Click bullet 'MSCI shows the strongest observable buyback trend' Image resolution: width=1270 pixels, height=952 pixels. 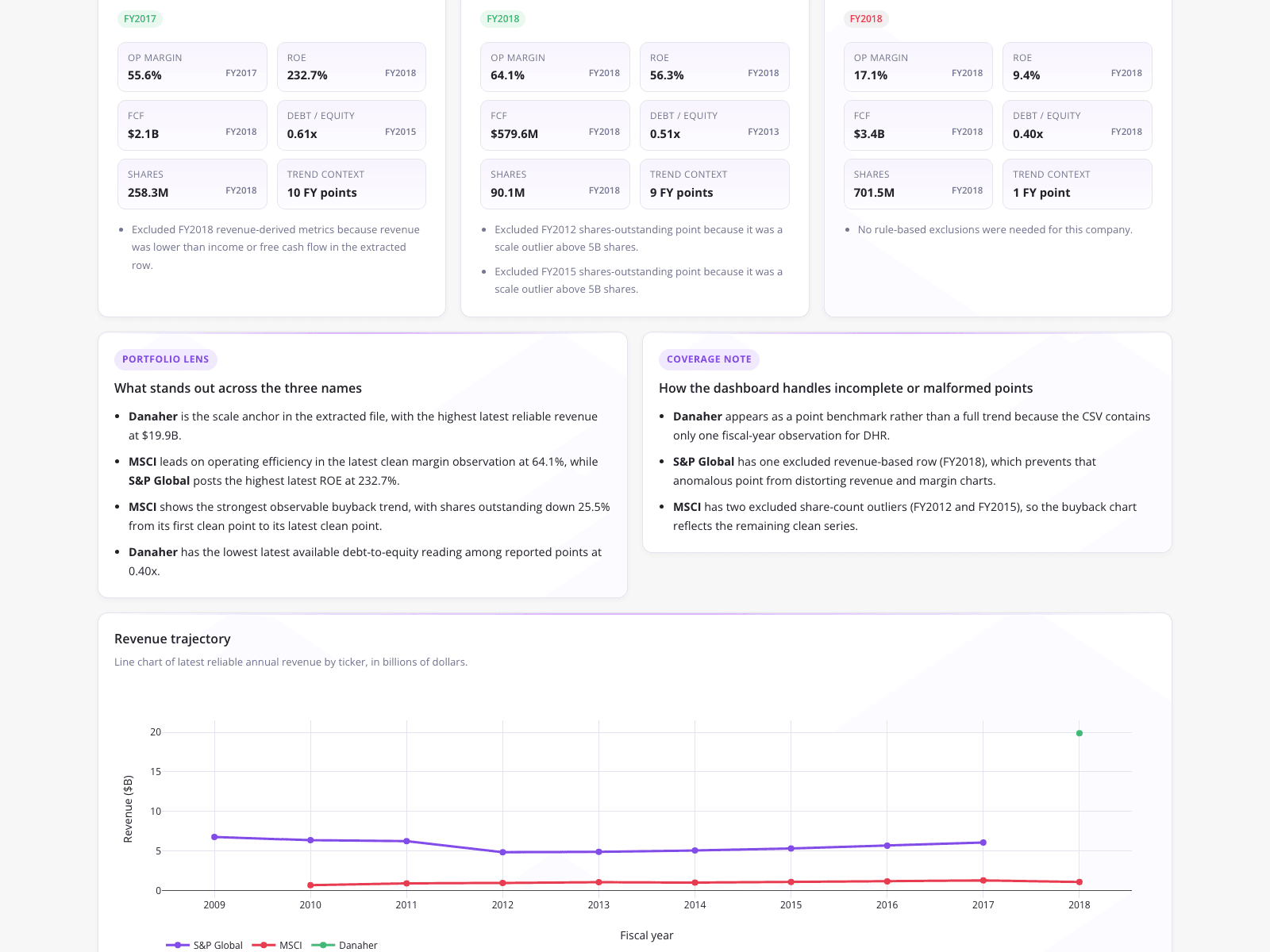pos(369,516)
